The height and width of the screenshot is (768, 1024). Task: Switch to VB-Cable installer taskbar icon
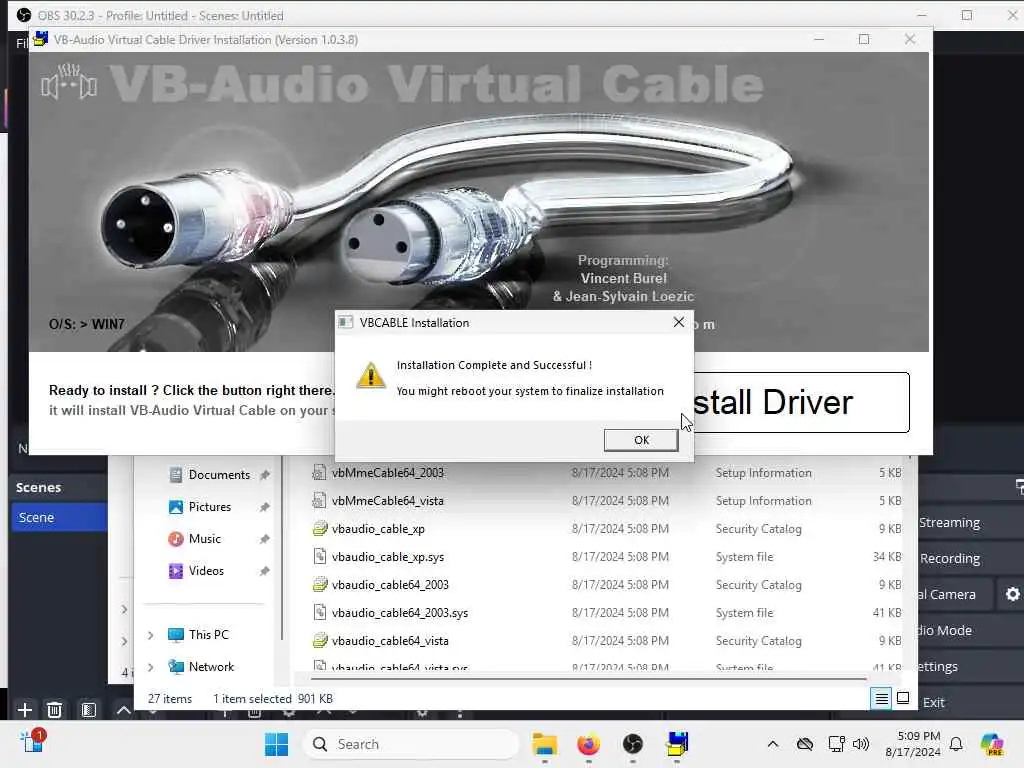tap(677, 744)
